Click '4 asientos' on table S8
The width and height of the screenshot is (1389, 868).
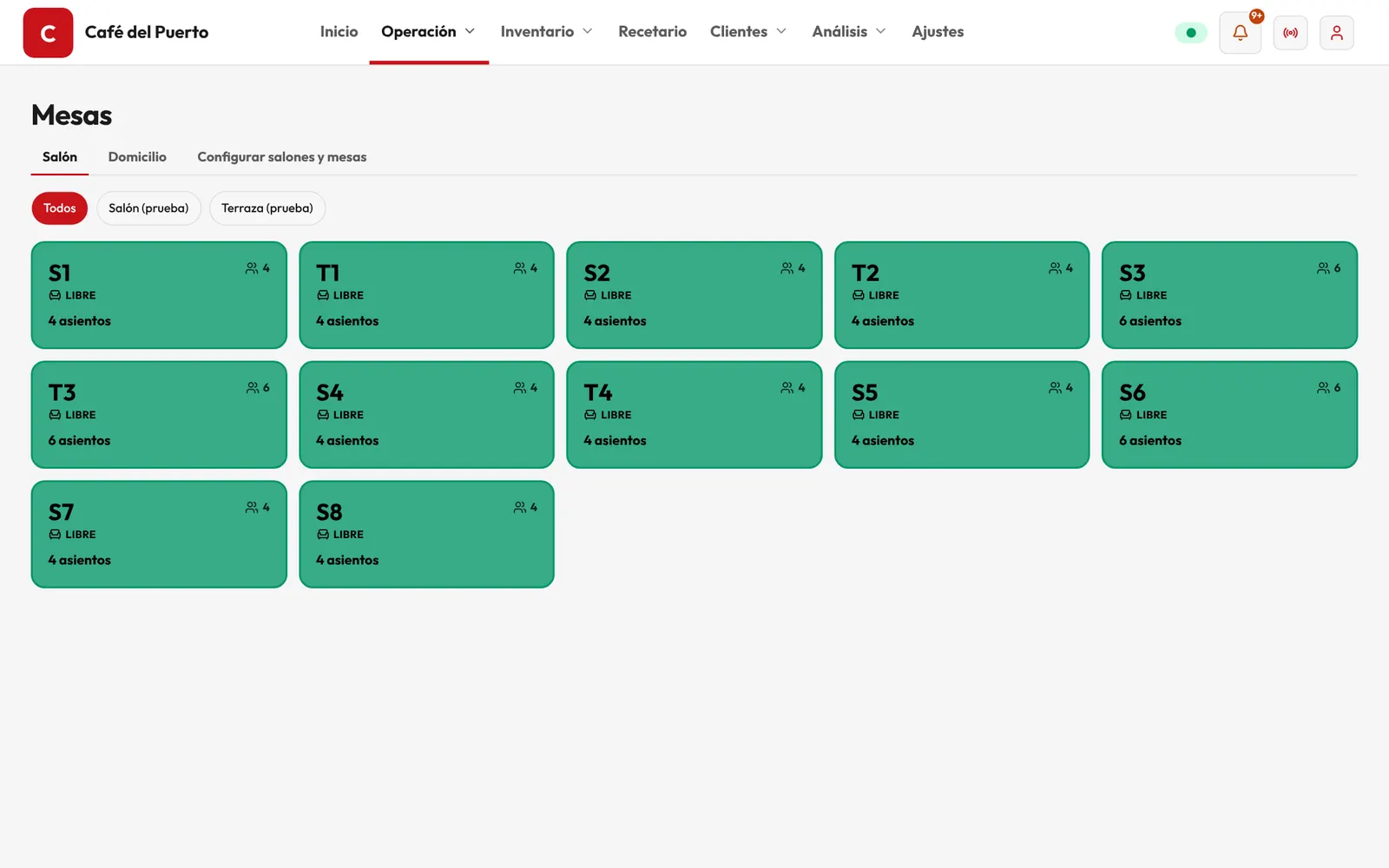(x=347, y=561)
